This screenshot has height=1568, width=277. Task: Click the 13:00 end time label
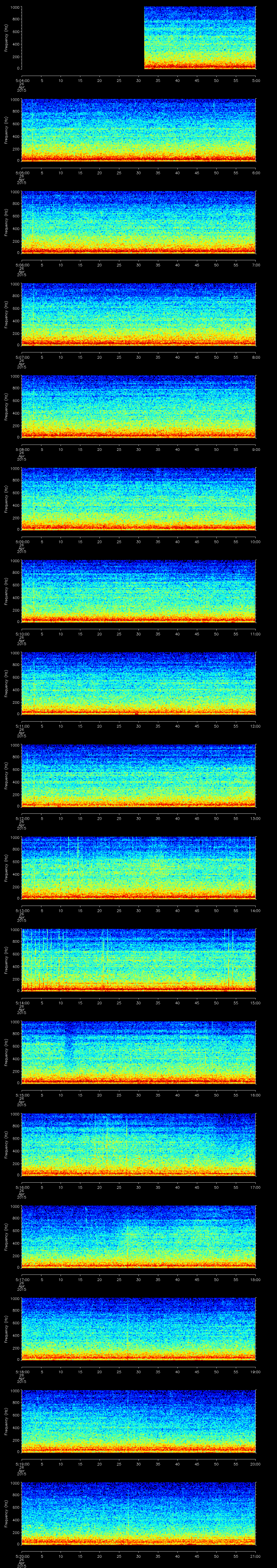[255, 818]
